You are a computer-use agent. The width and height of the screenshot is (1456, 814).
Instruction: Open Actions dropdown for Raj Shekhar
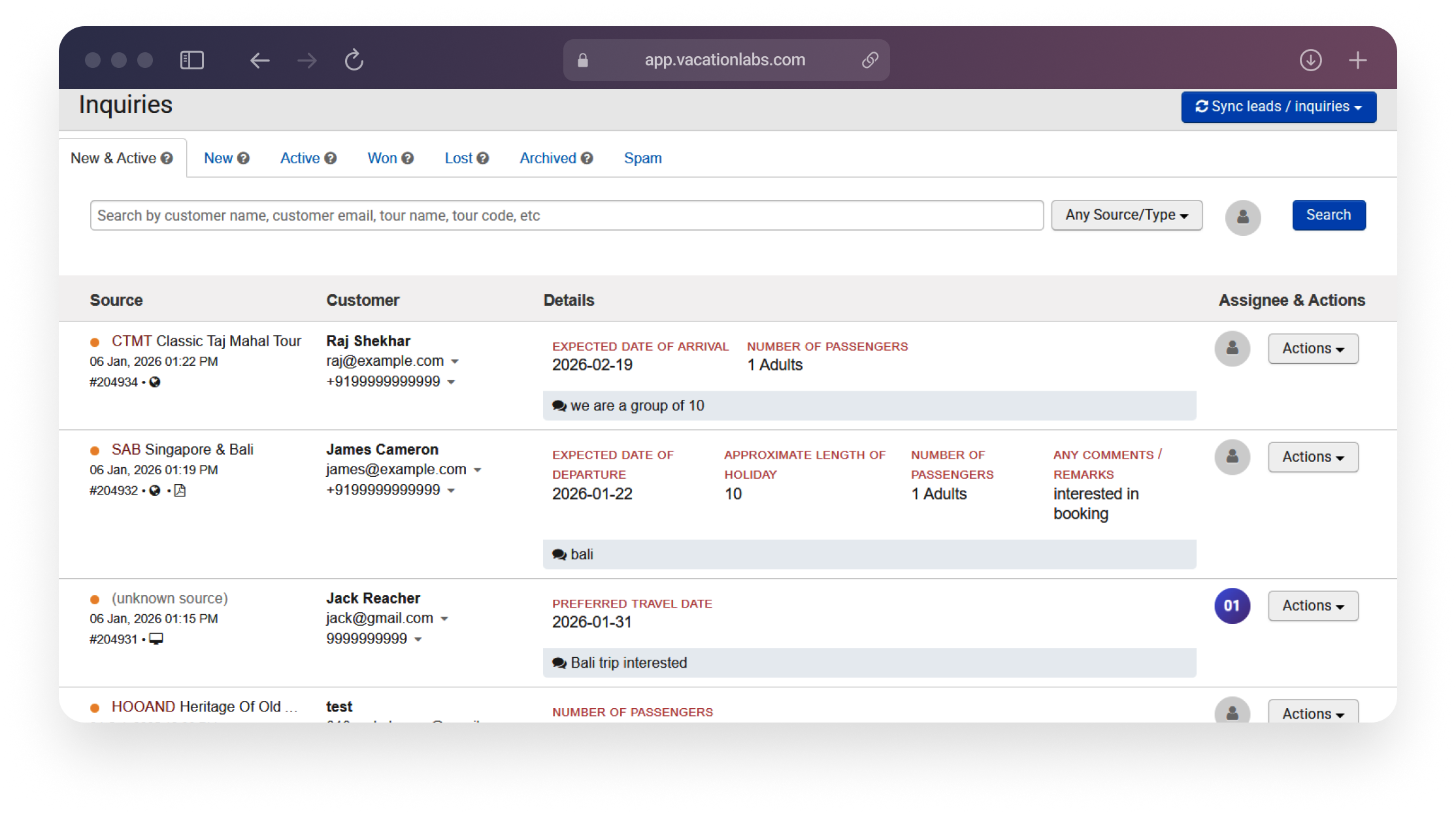(1313, 348)
